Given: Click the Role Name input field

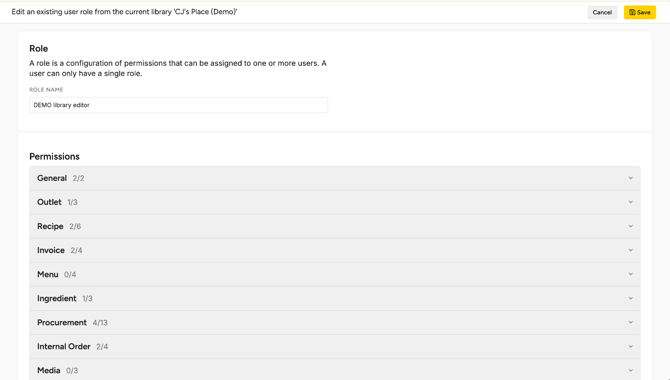Looking at the screenshot, I should coord(179,105).
